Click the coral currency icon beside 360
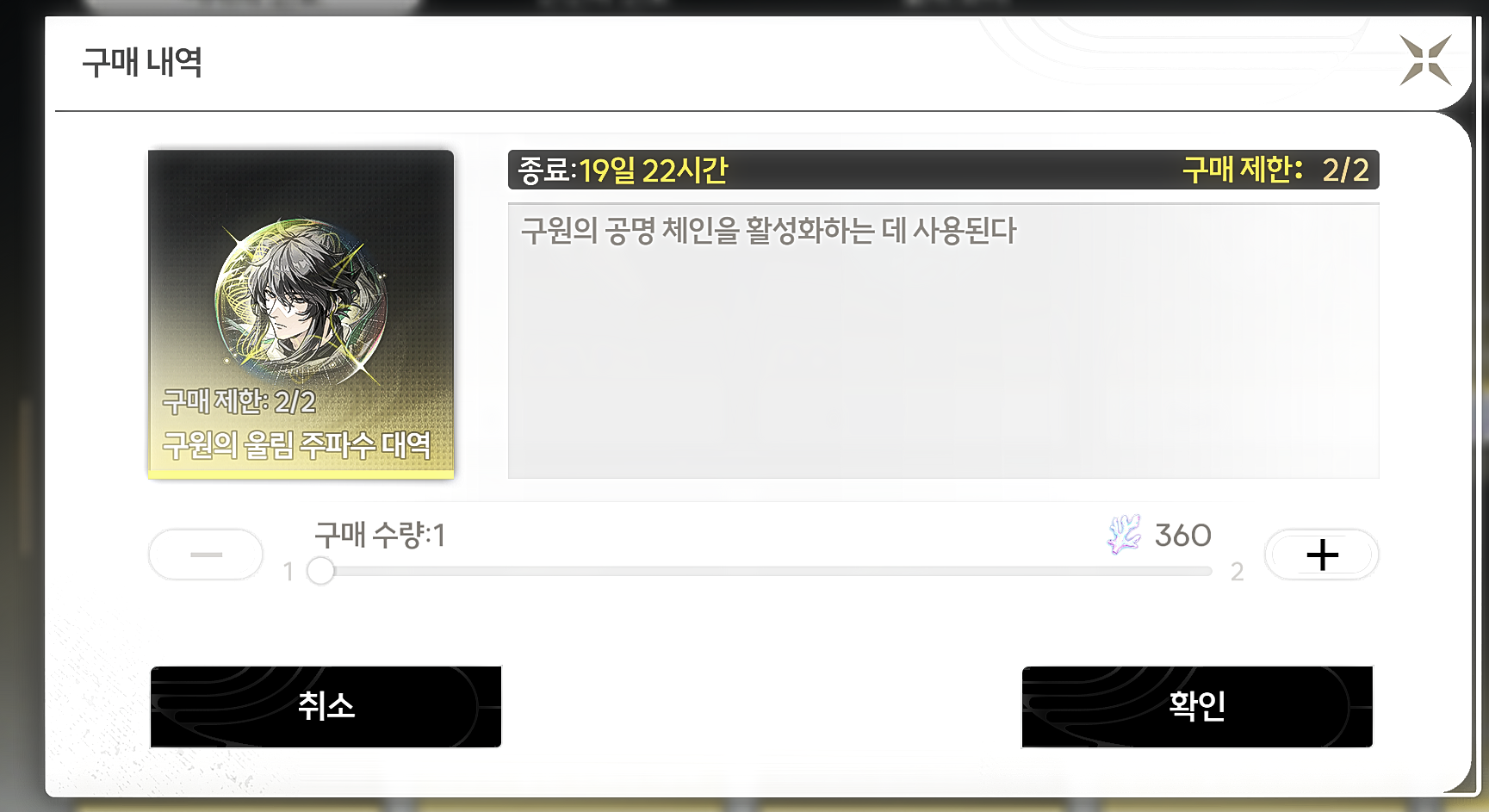Viewport: 1489px width, 812px height. click(x=1124, y=535)
